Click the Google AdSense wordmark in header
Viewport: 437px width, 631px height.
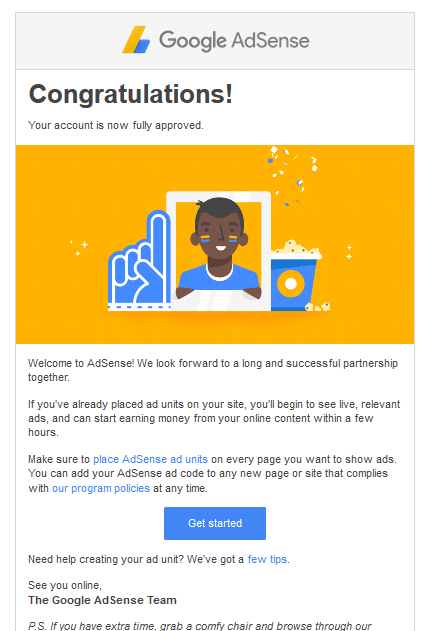(234, 41)
